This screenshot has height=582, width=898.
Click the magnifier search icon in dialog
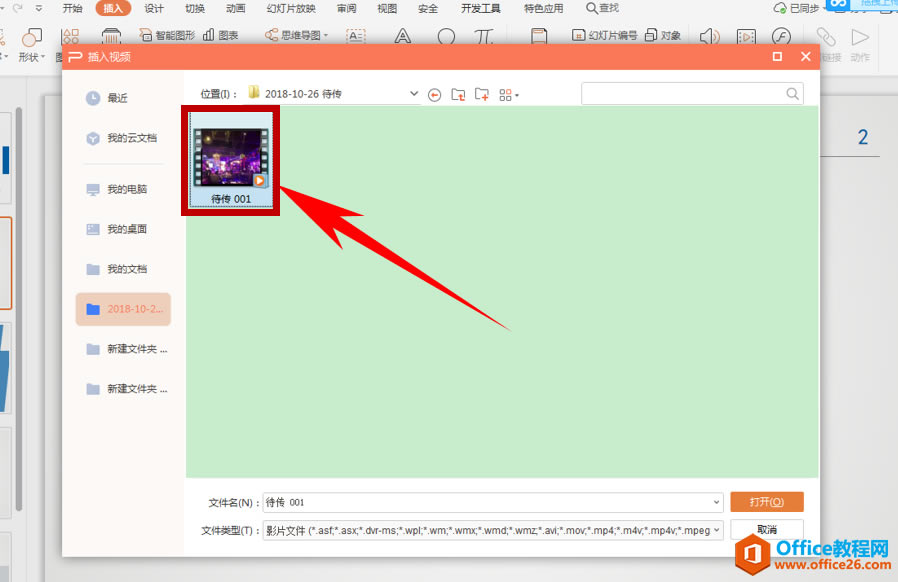point(792,93)
